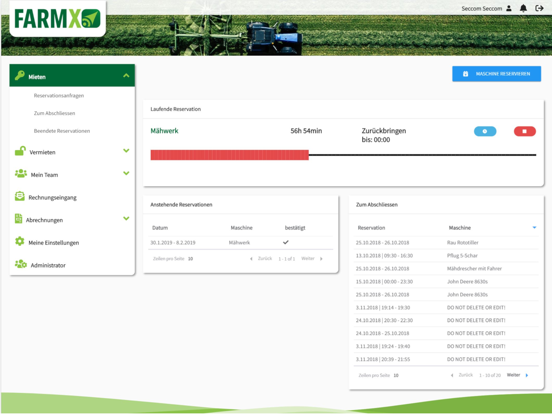Select upcoming reservation 30.1.2019 - 8.2.2019

240,243
